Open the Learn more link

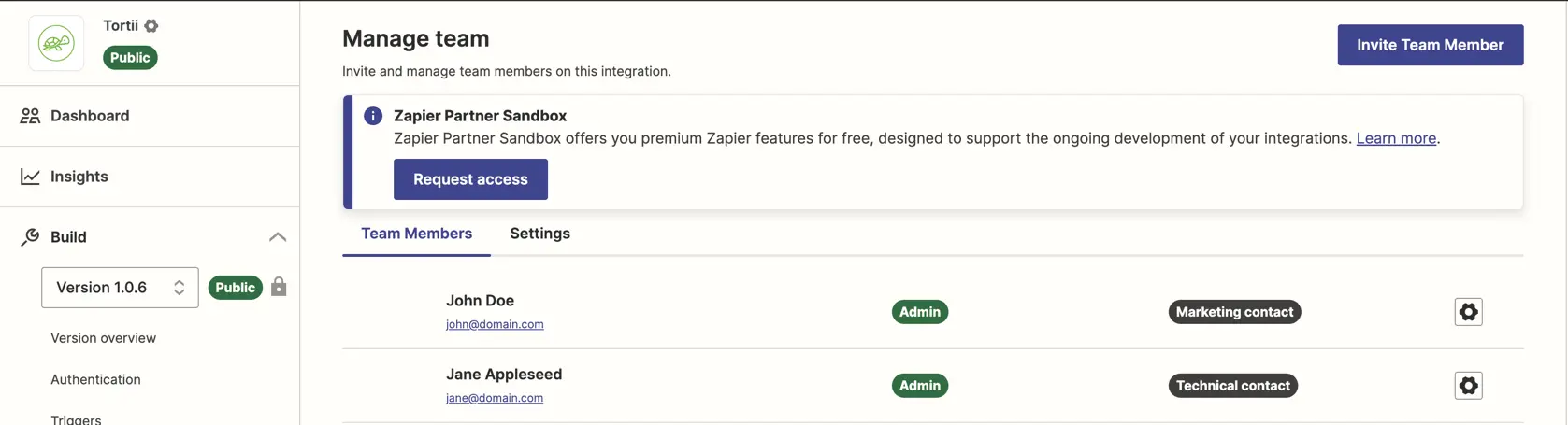point(1396,138)
